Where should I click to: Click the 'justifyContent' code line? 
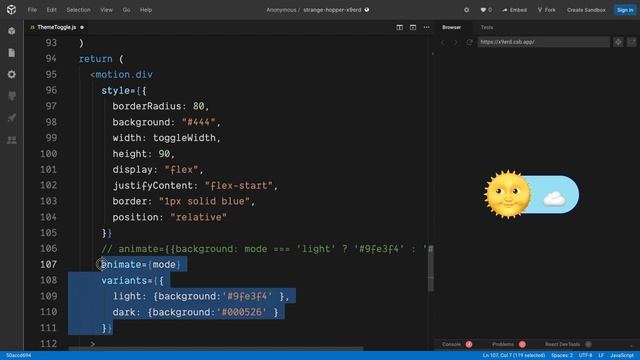[195, 186]
